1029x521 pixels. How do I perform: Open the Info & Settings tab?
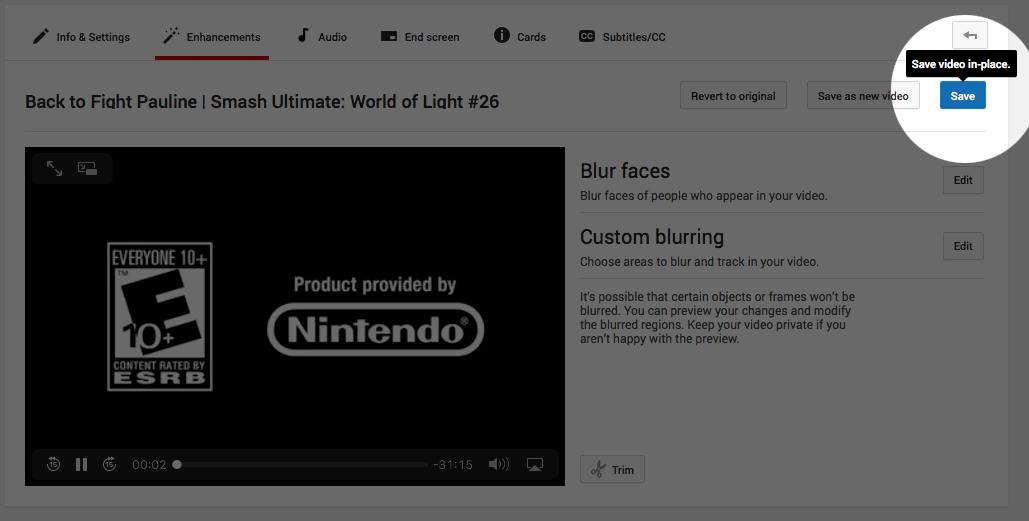(81, 37)
